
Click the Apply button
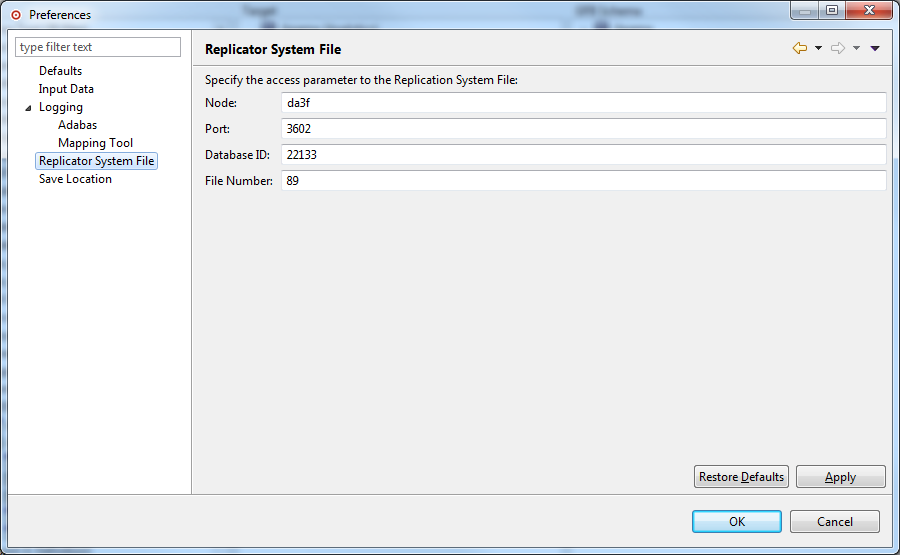pos(840,477)
